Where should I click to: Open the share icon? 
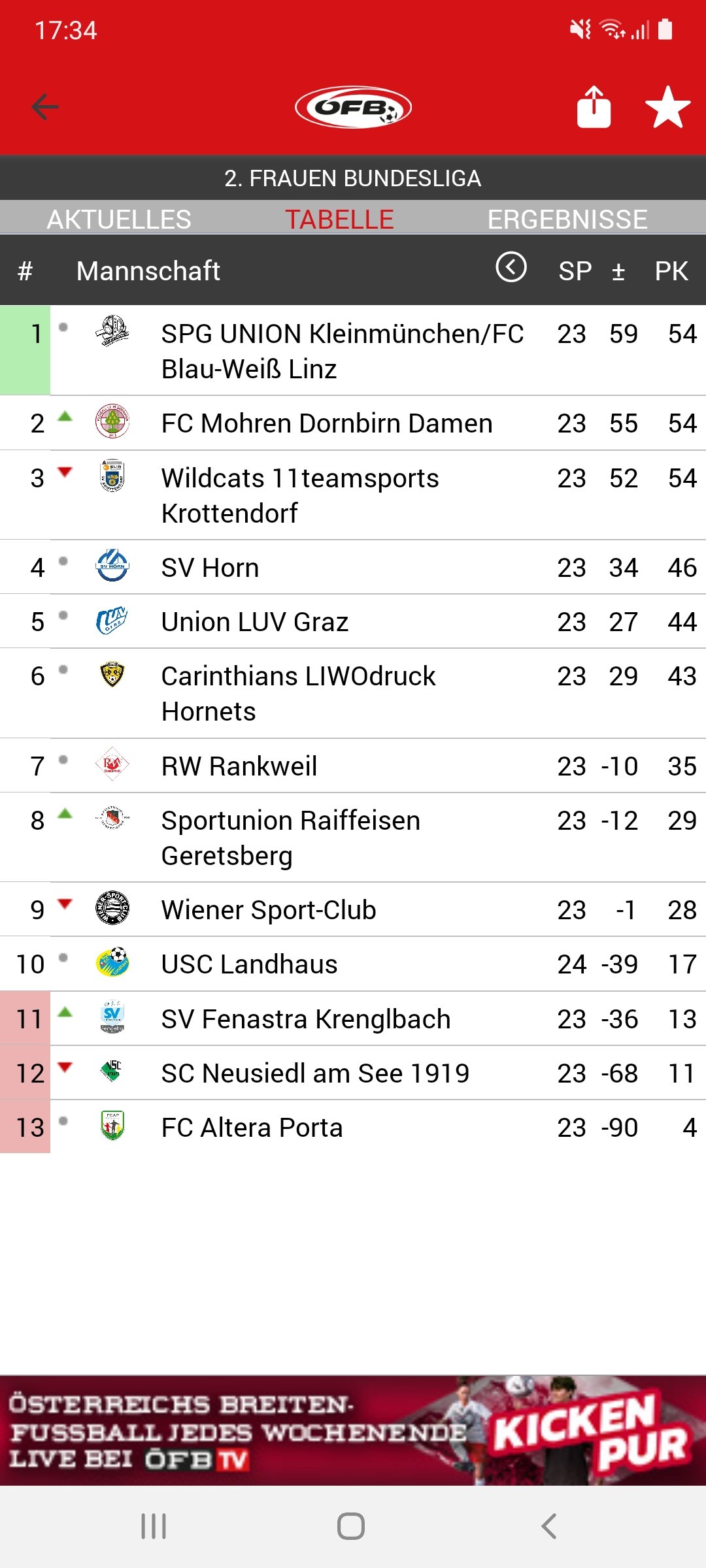(594, 106)
